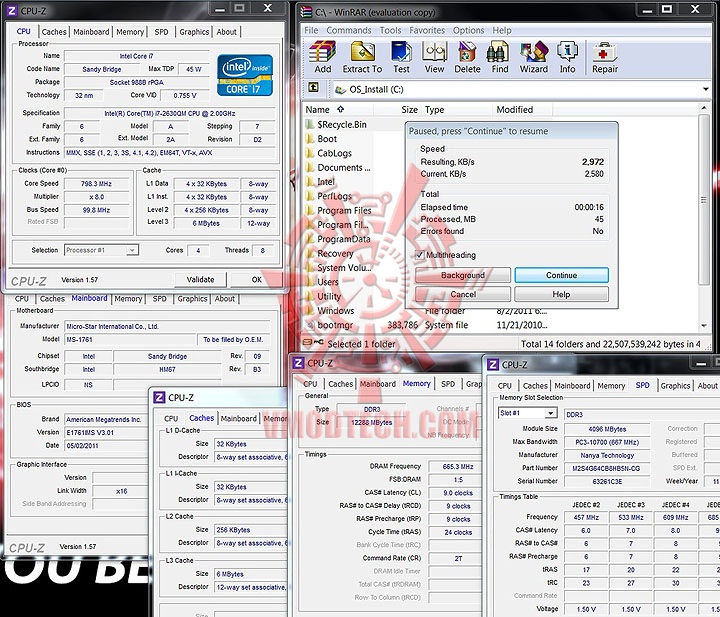
Task: Expand the OS_Install (C:) path dropdown
Action: point(706,89)
